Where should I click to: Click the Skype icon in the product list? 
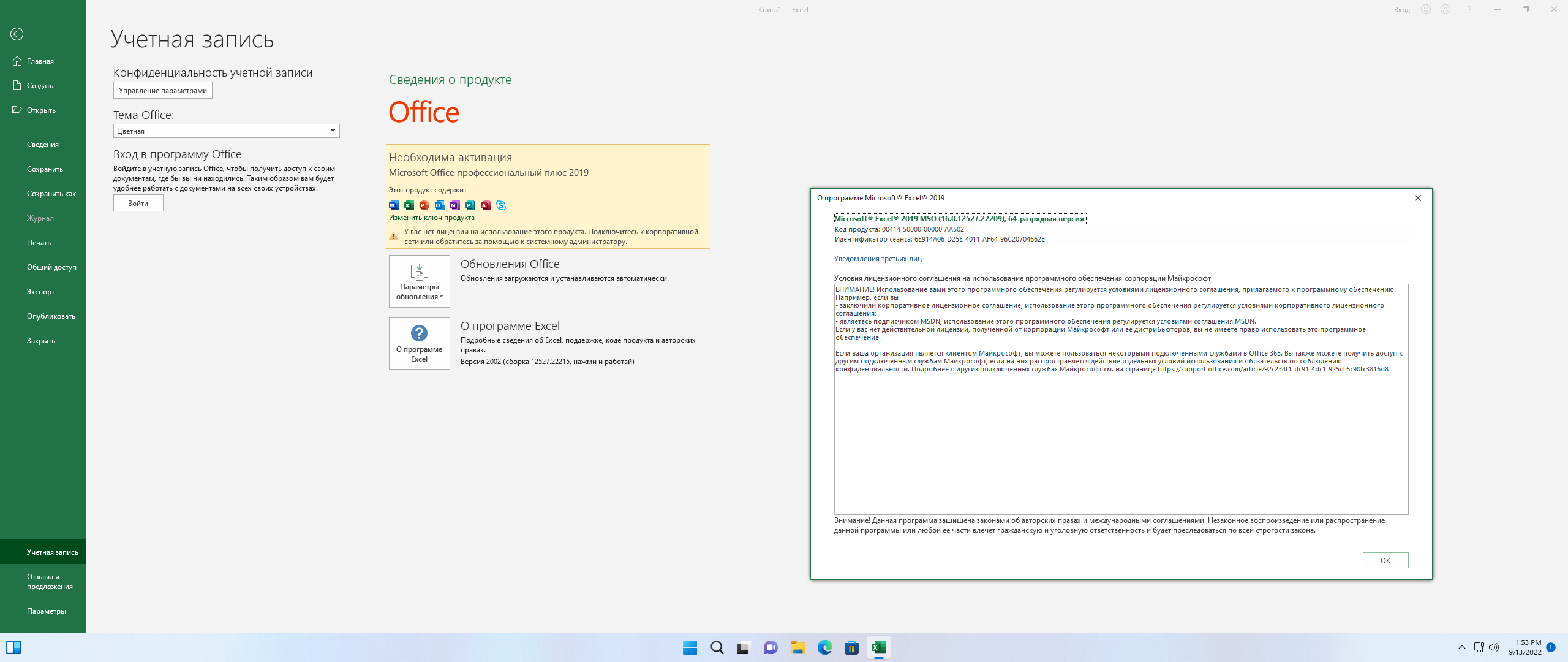pyautogui.click(x=501, y=205)
